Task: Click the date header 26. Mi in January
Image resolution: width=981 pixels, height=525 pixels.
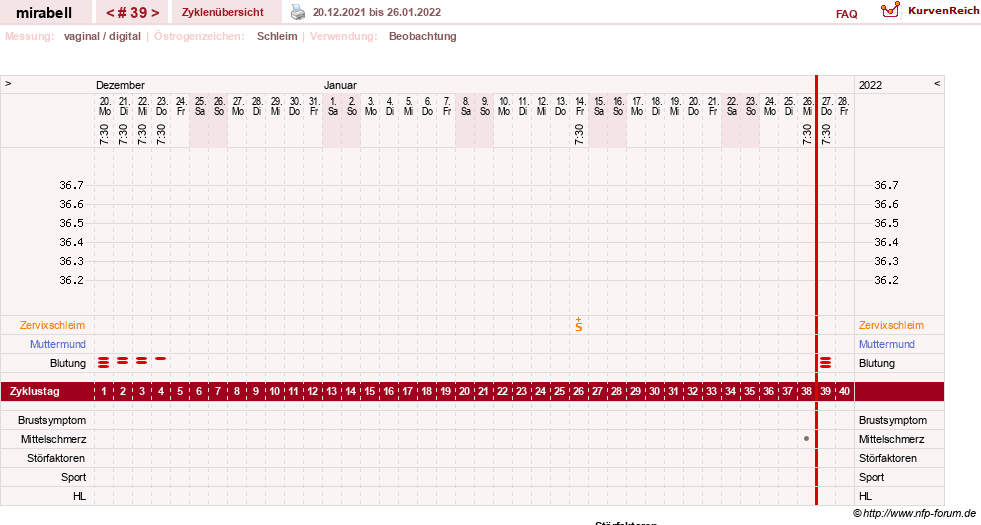Action: [808, 106]
